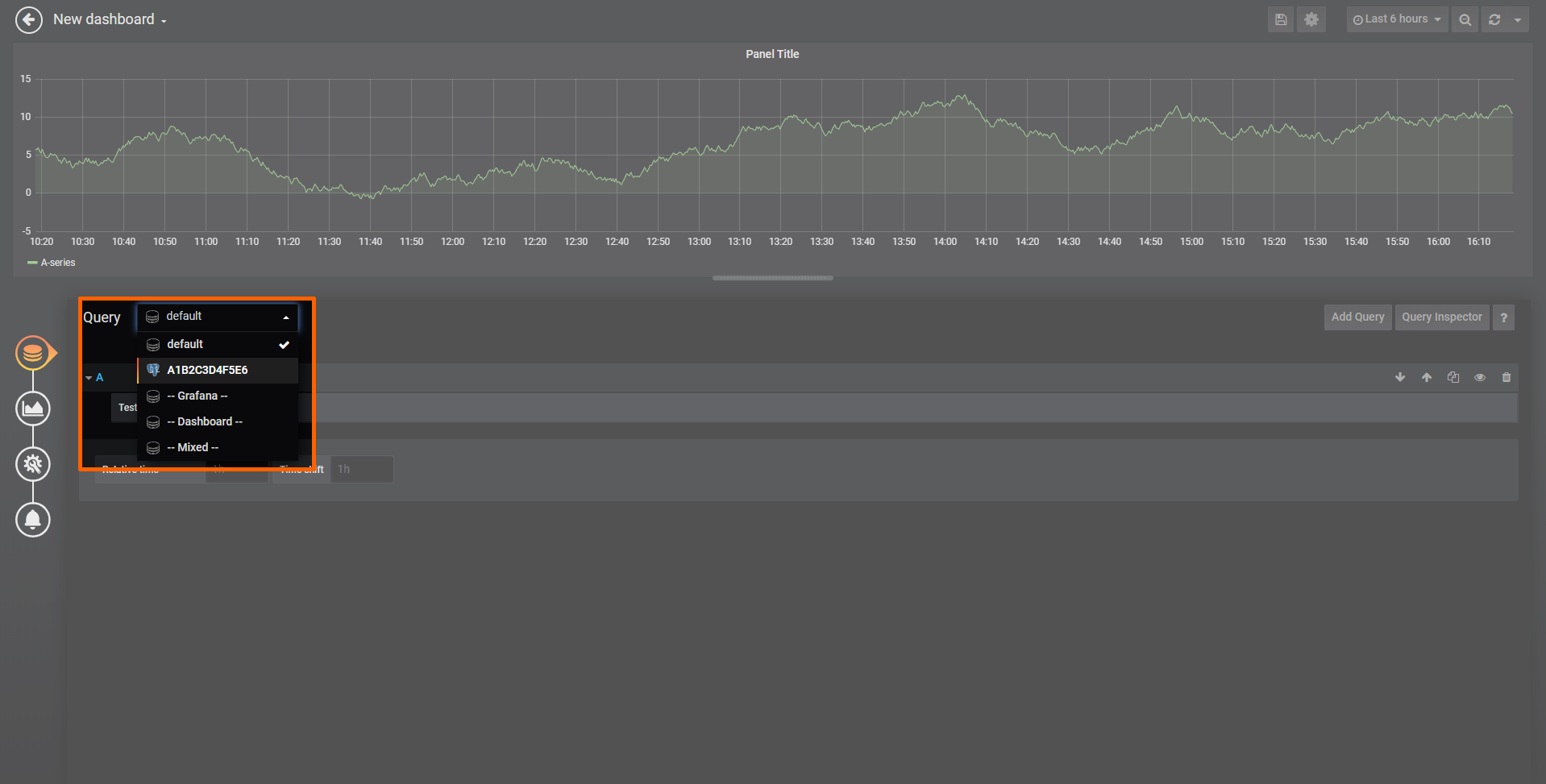Image resolution: width=1546 pixels, height=784 pixels.
Task: Delete query A with the trash icon
Action: tap(1507, 377)
